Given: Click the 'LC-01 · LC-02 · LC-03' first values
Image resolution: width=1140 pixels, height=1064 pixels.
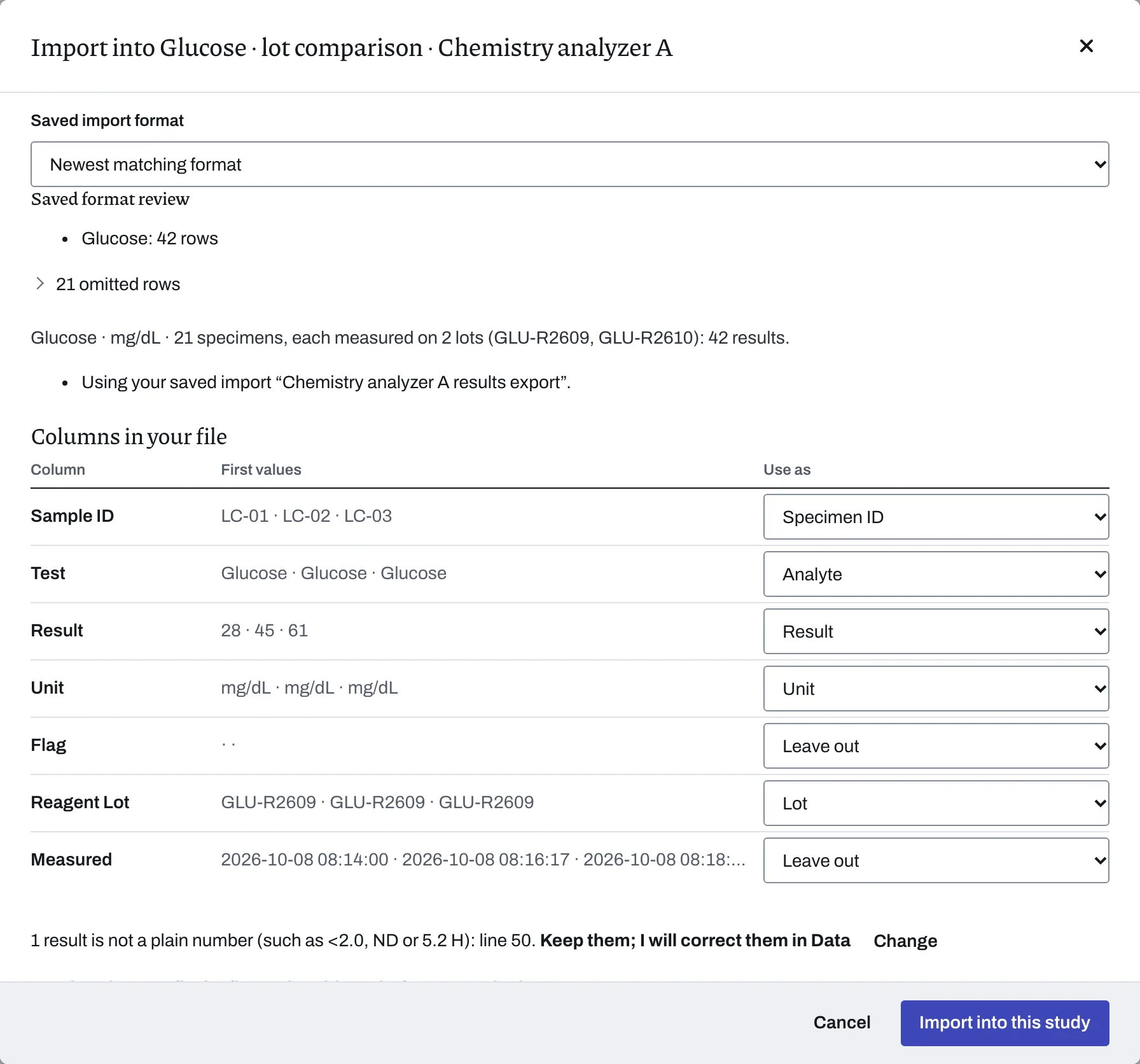Looking at the screenshot, I should [306, 516].
